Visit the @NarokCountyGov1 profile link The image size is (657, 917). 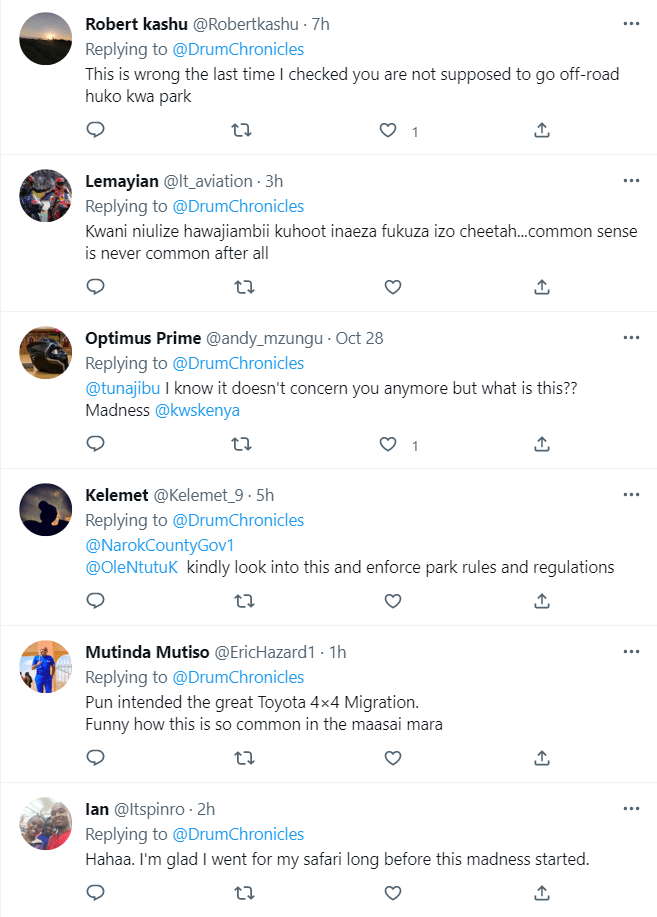[x=159, y=545]
